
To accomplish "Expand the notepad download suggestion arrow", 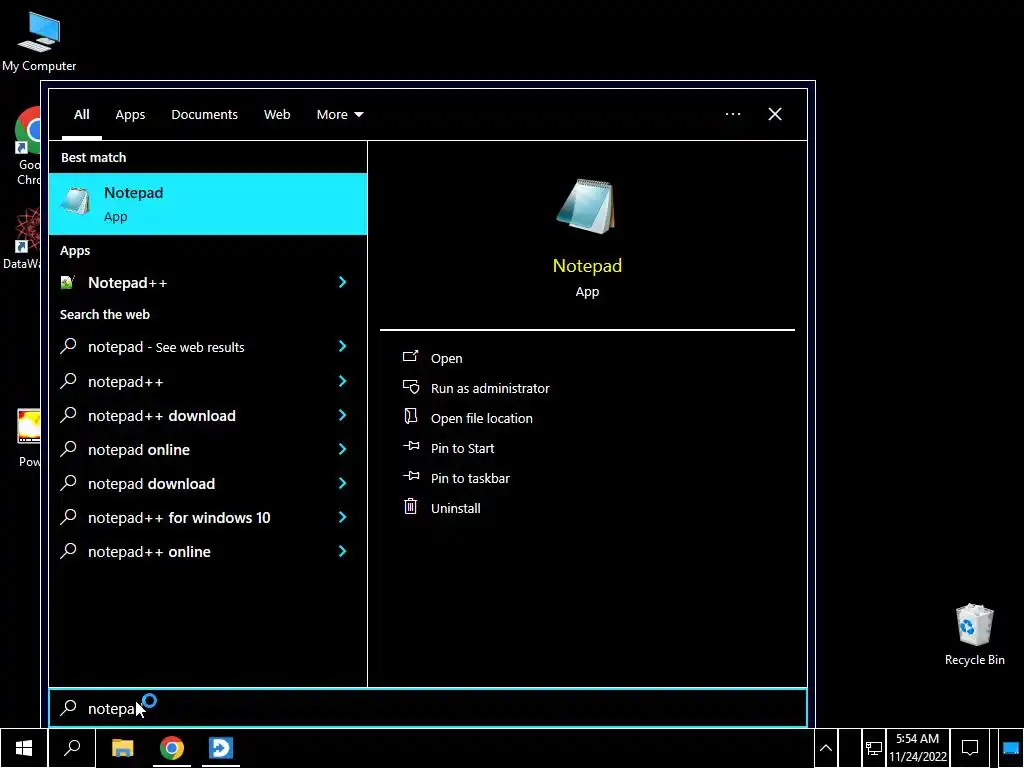I will click(x=342, y=483).
